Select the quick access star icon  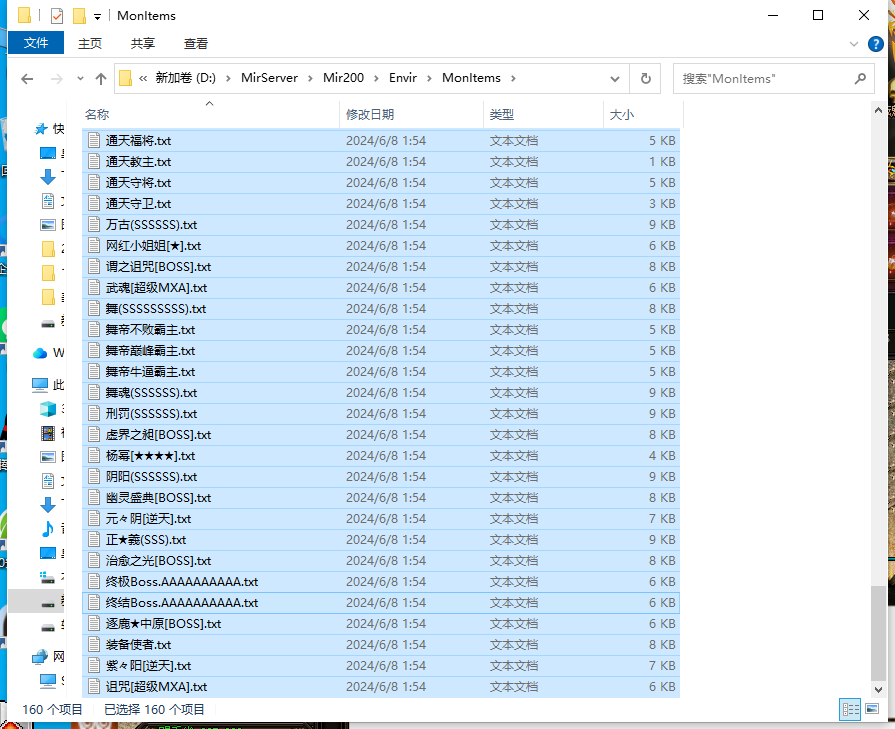(41, 129)
